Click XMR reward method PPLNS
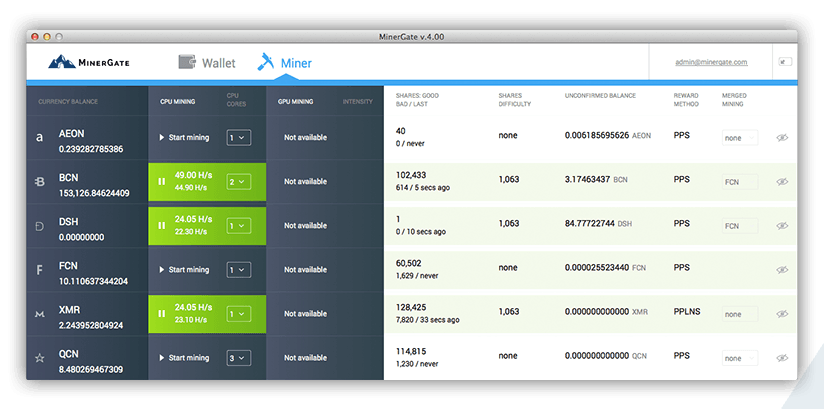Image resolution: width=824 pixels, height=409 pixels. coord(687,312)
